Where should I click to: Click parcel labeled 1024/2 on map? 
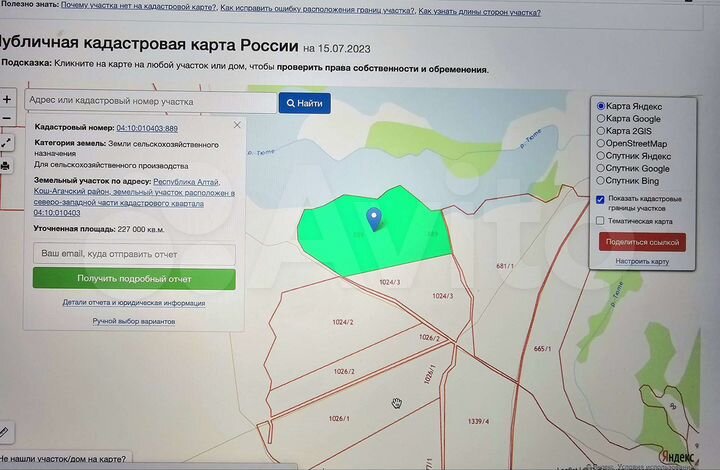tap(343, 322)
